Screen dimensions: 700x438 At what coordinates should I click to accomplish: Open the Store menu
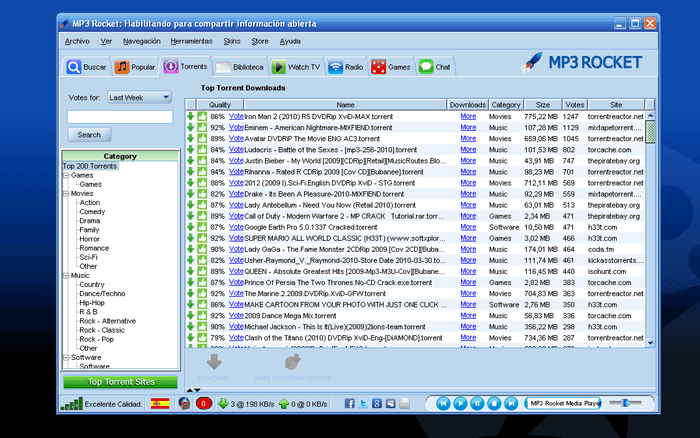click(x=260, y=41)
